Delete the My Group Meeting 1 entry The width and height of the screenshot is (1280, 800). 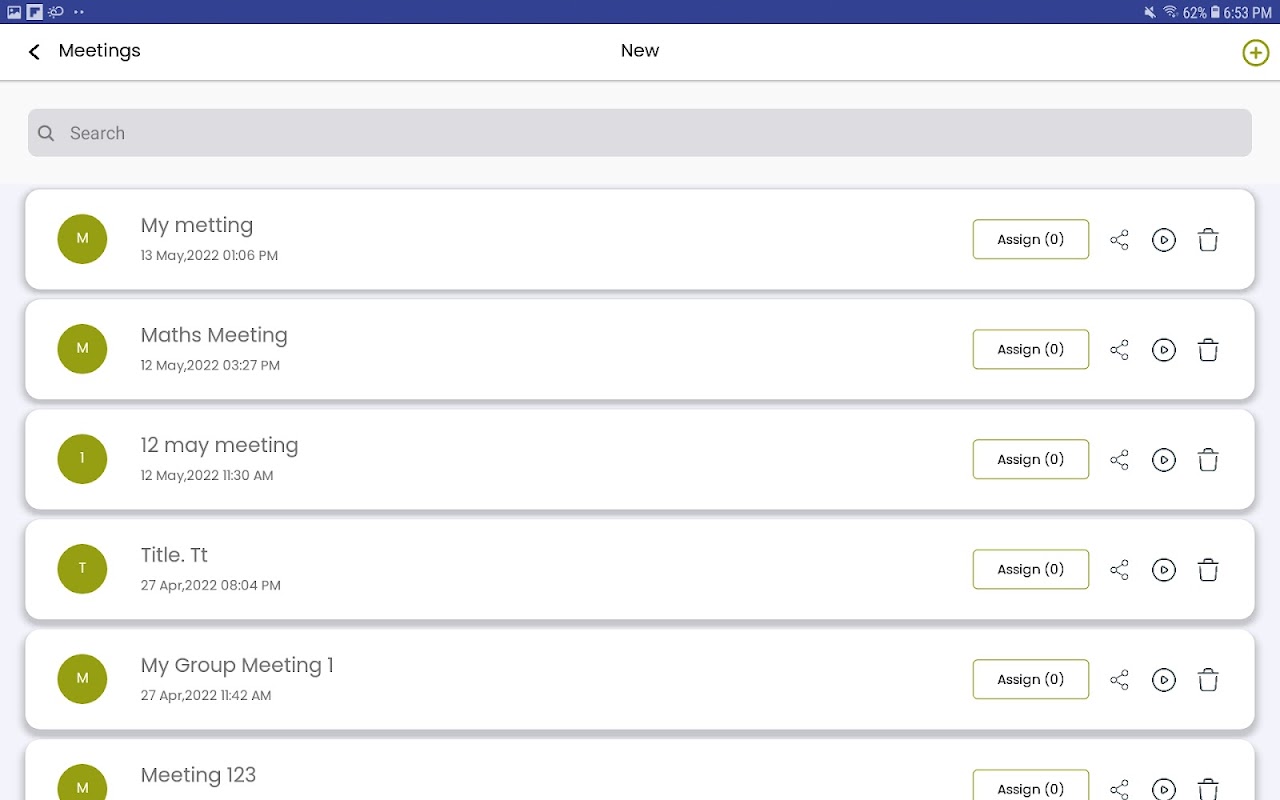[x=1208, y=680]
